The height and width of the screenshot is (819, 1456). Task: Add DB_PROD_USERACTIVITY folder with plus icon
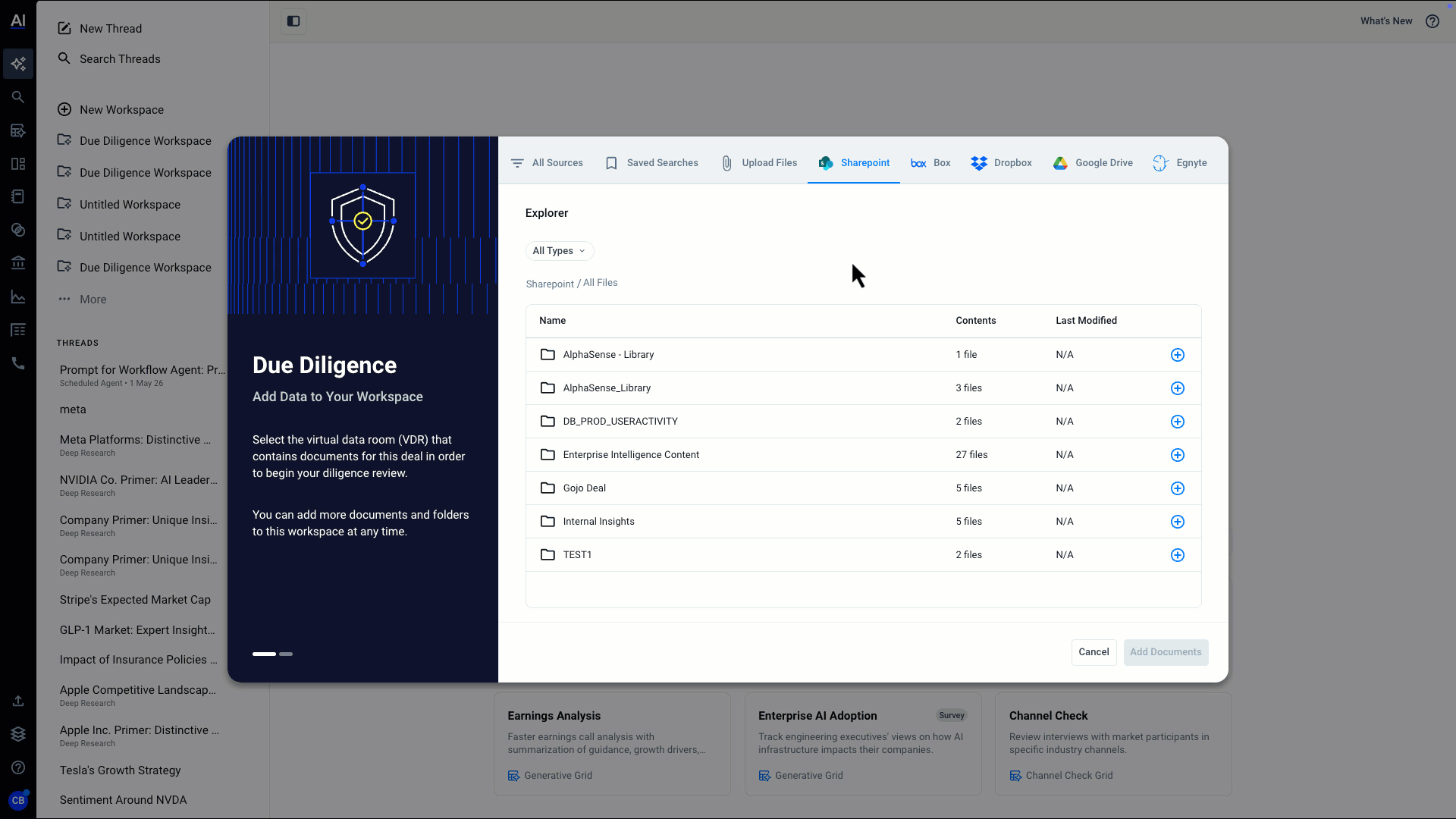pyautogui.click(x=1178, y=422)
